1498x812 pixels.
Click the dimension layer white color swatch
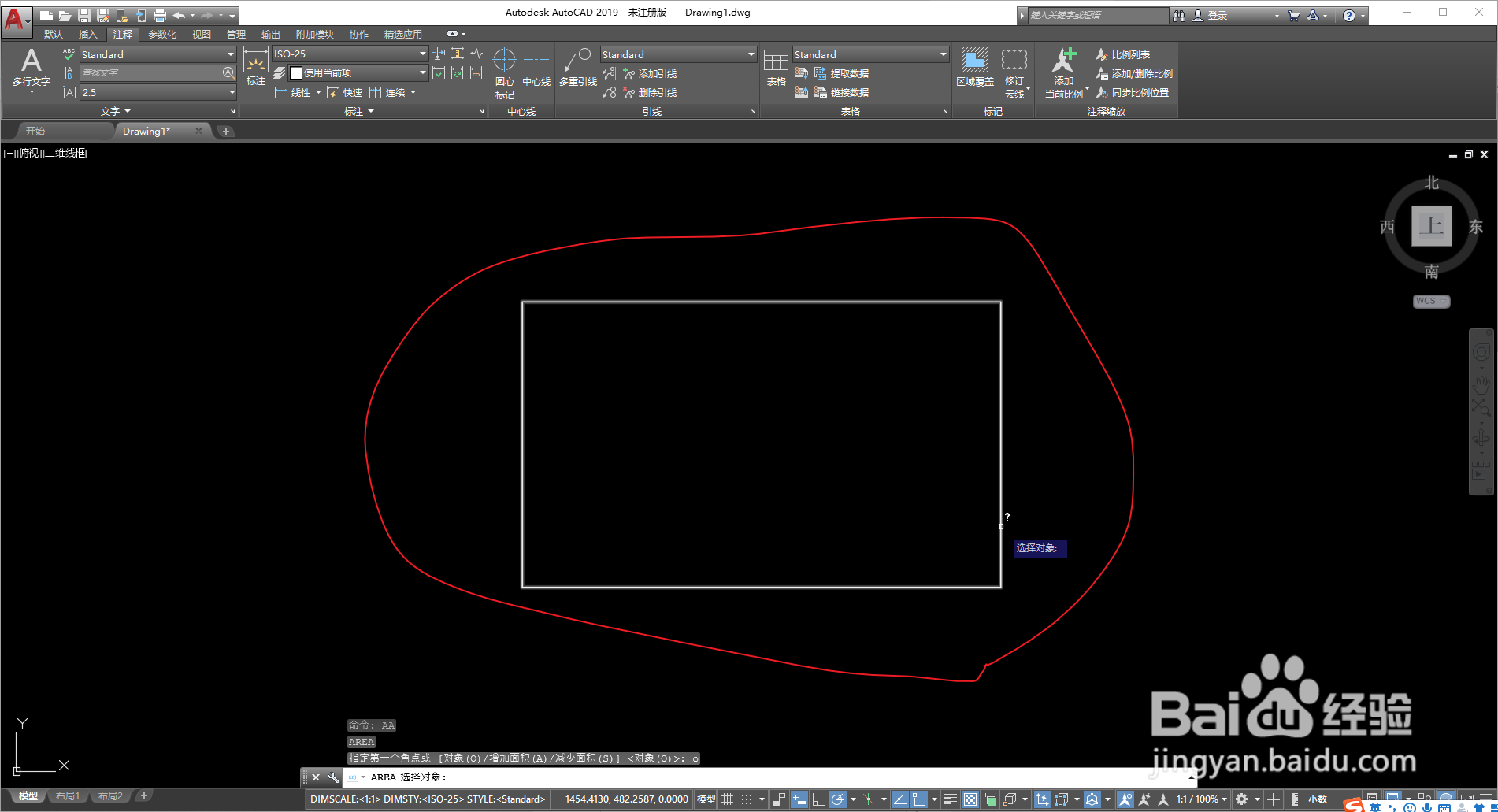296,73
